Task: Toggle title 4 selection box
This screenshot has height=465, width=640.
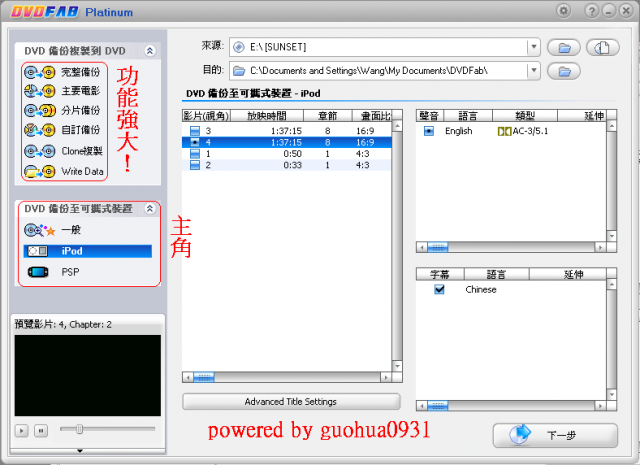Action: tap(195, 142)
